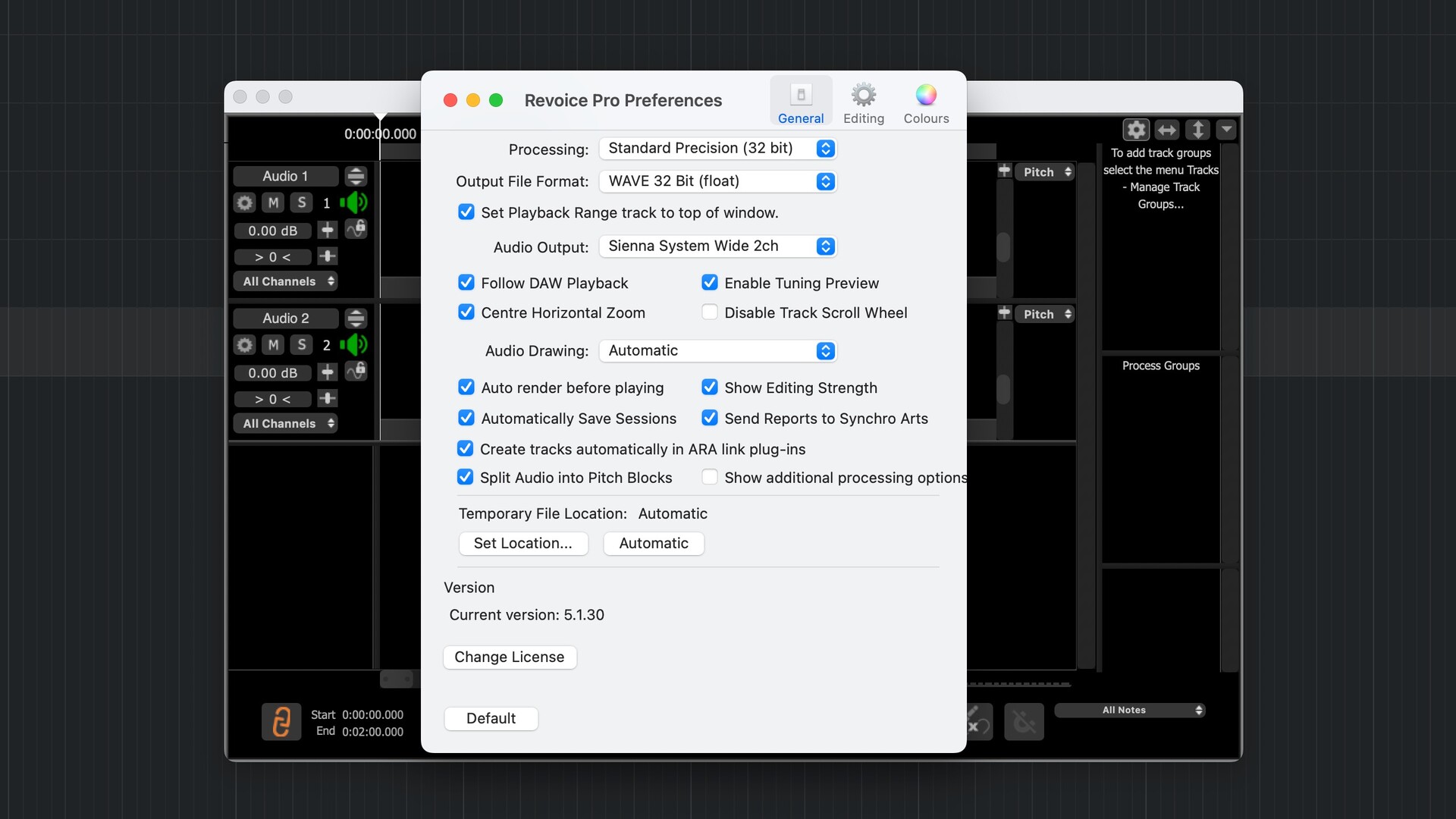Image resolution: width=1456 pixels, height=819 pixels.
Task: Expand the Audio 1 All Channels selector
Action: (x=286, y=281)
